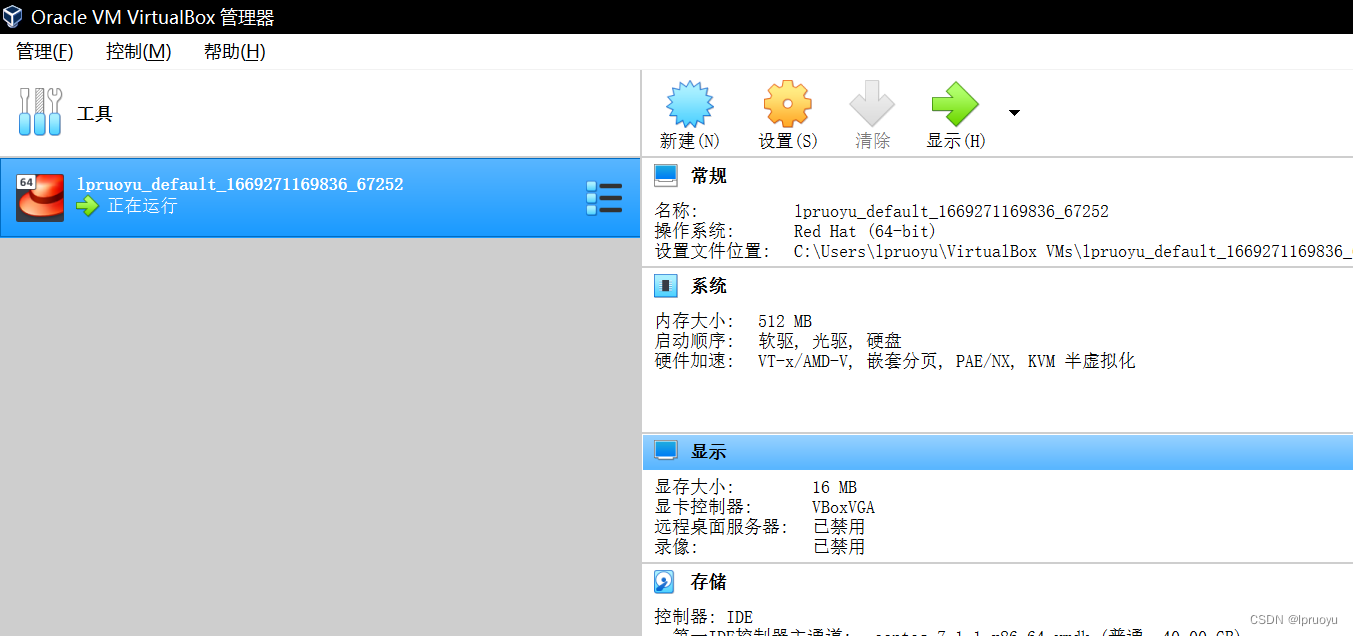Expand the dropdown arrow beside 显示(H)
The image size is (1353, 636).
(x=1014, y=113)
